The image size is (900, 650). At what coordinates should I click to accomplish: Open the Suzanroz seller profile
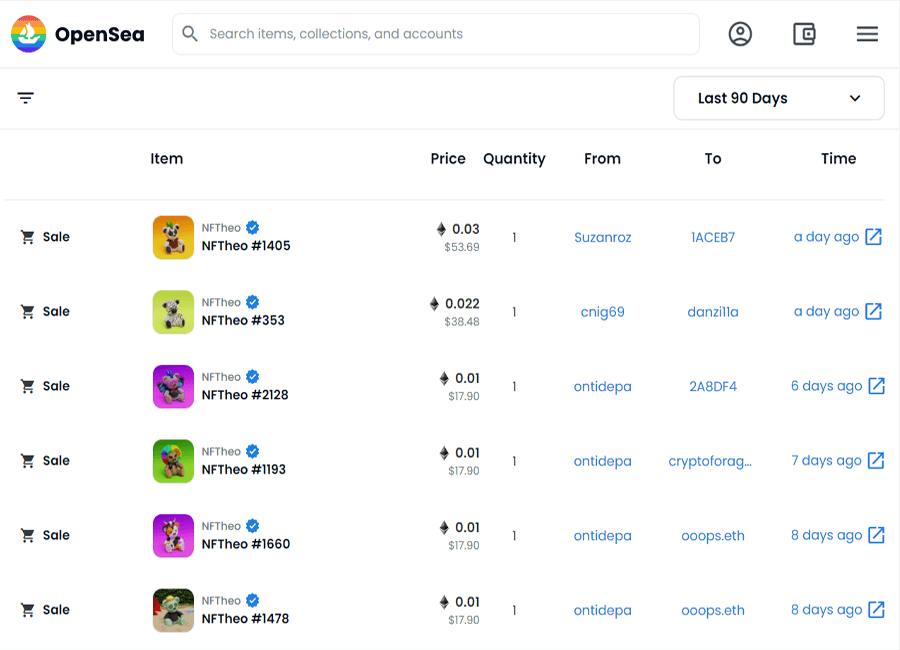coord(603,237)
